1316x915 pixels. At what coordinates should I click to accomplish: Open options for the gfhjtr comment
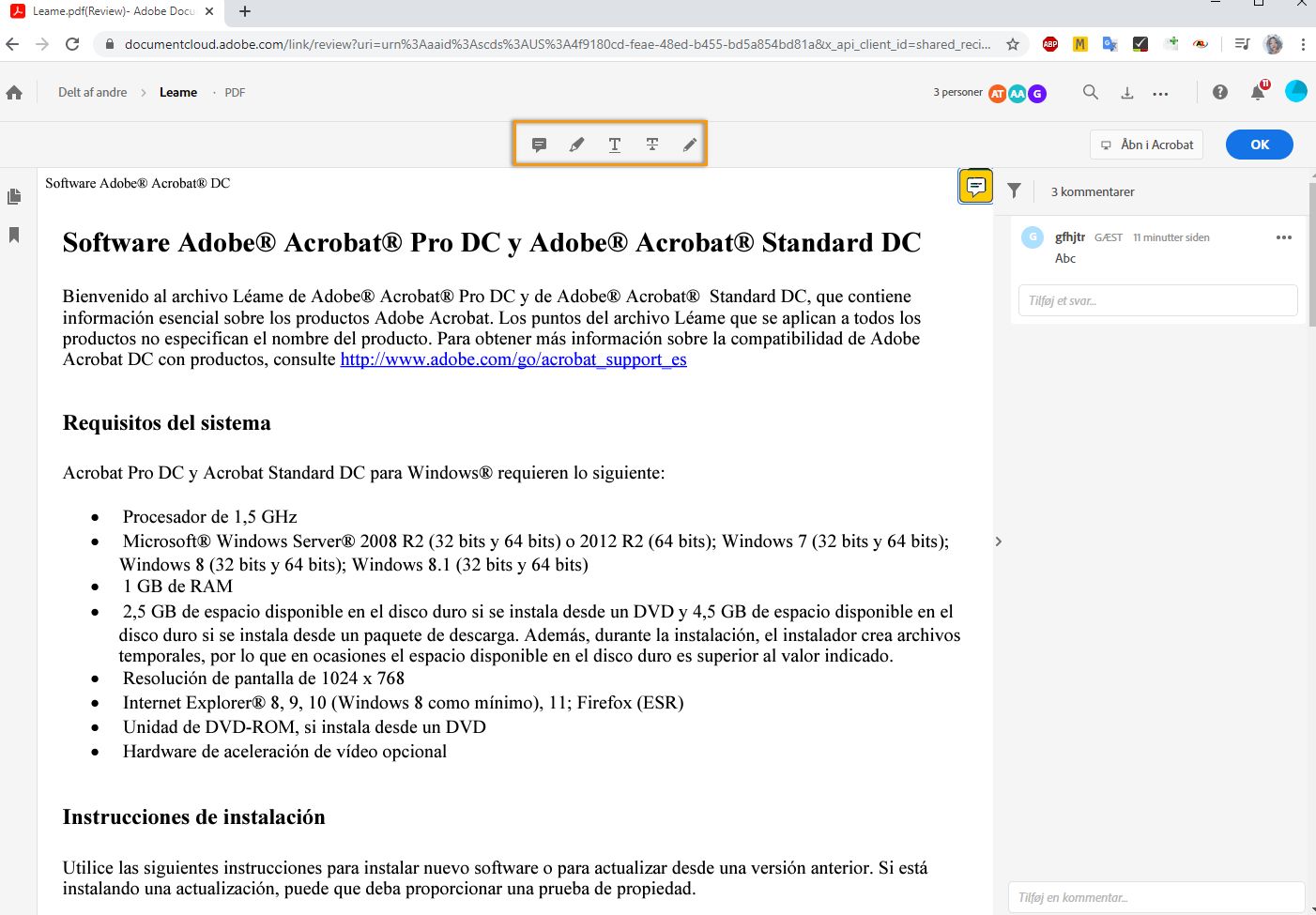pyautogui.click(x=1284, y=237)
